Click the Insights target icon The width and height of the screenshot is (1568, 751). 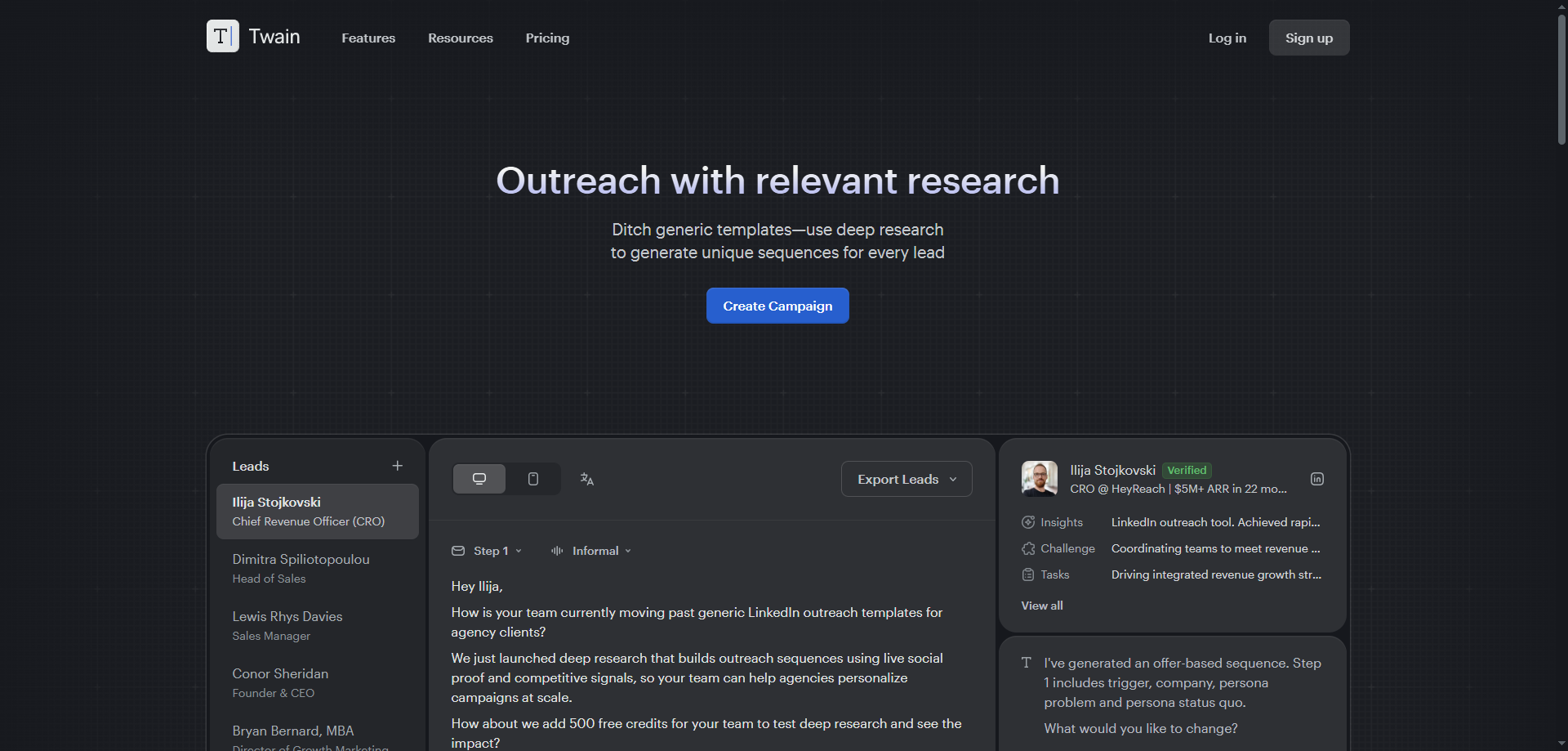[1028, 522]
